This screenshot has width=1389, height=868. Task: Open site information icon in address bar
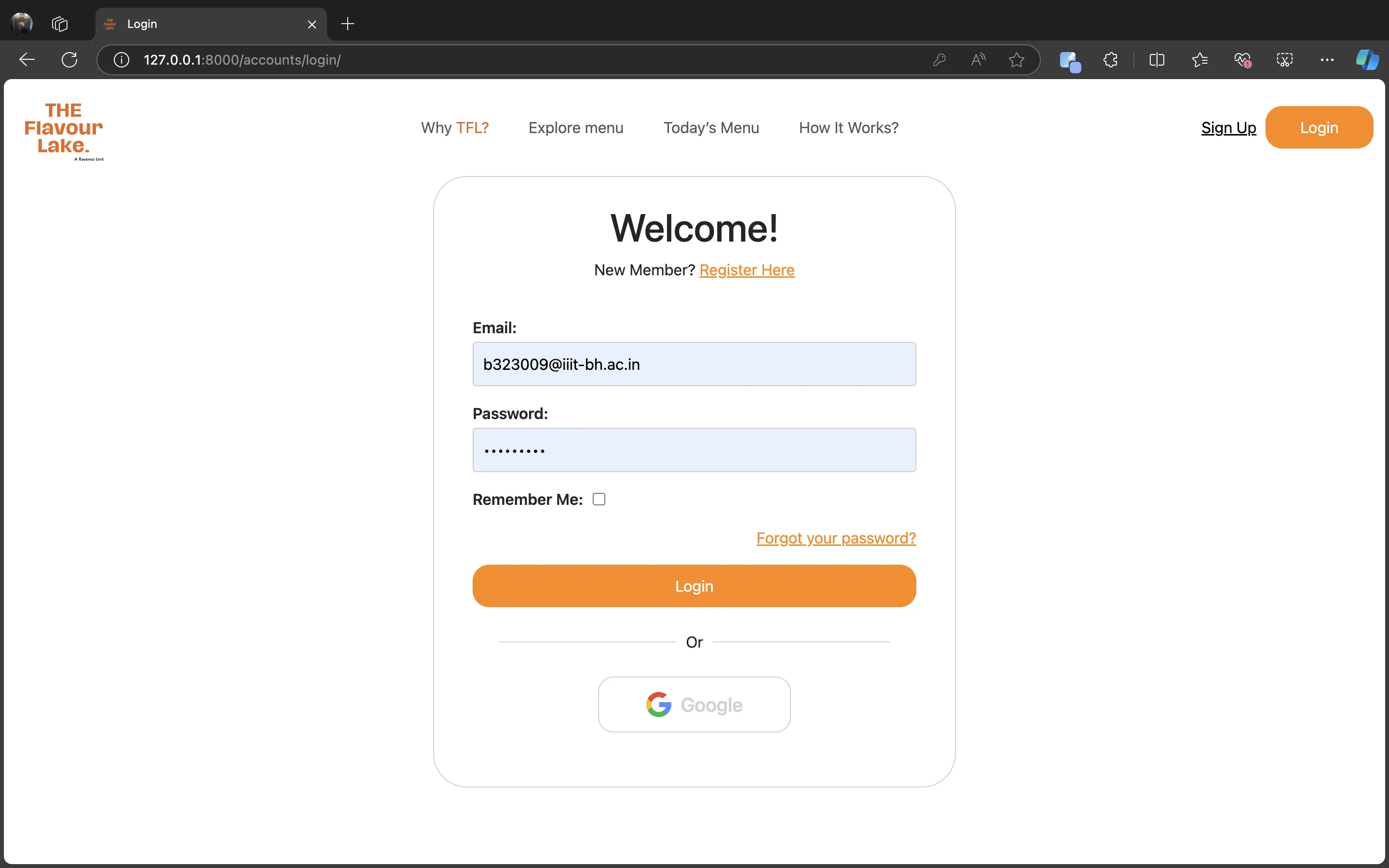(x=122, y=60)
